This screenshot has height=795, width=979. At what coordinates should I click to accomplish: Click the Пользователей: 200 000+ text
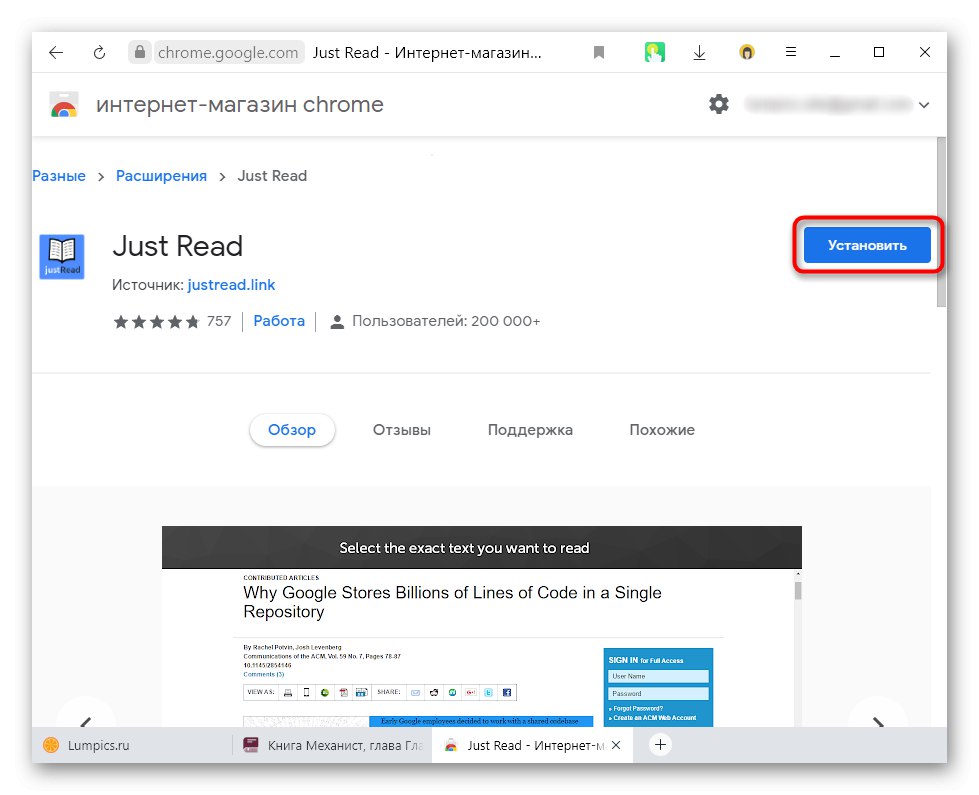pos(446,321)
